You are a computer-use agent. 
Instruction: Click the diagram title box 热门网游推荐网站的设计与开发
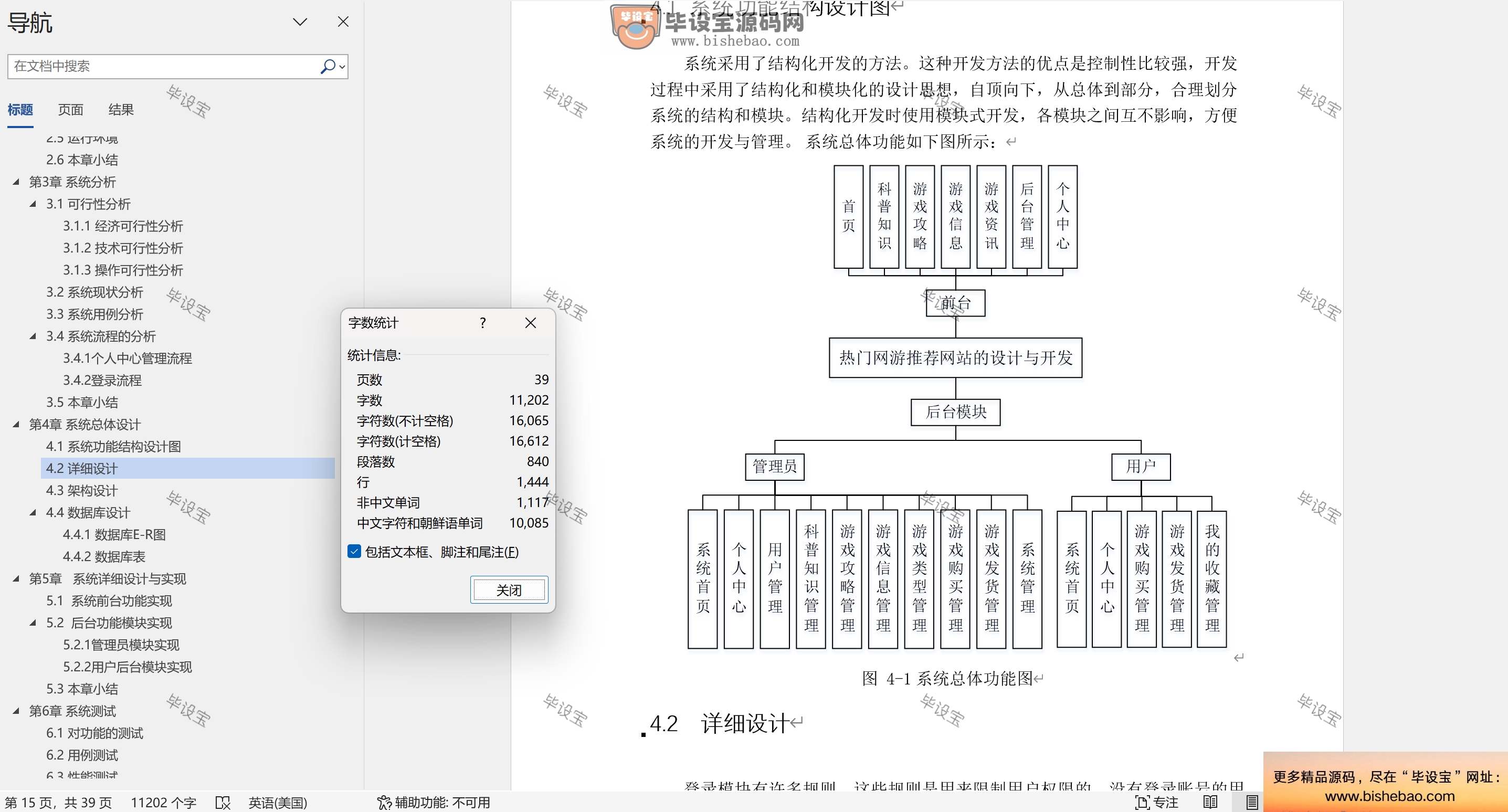click(x=955, y=357)
